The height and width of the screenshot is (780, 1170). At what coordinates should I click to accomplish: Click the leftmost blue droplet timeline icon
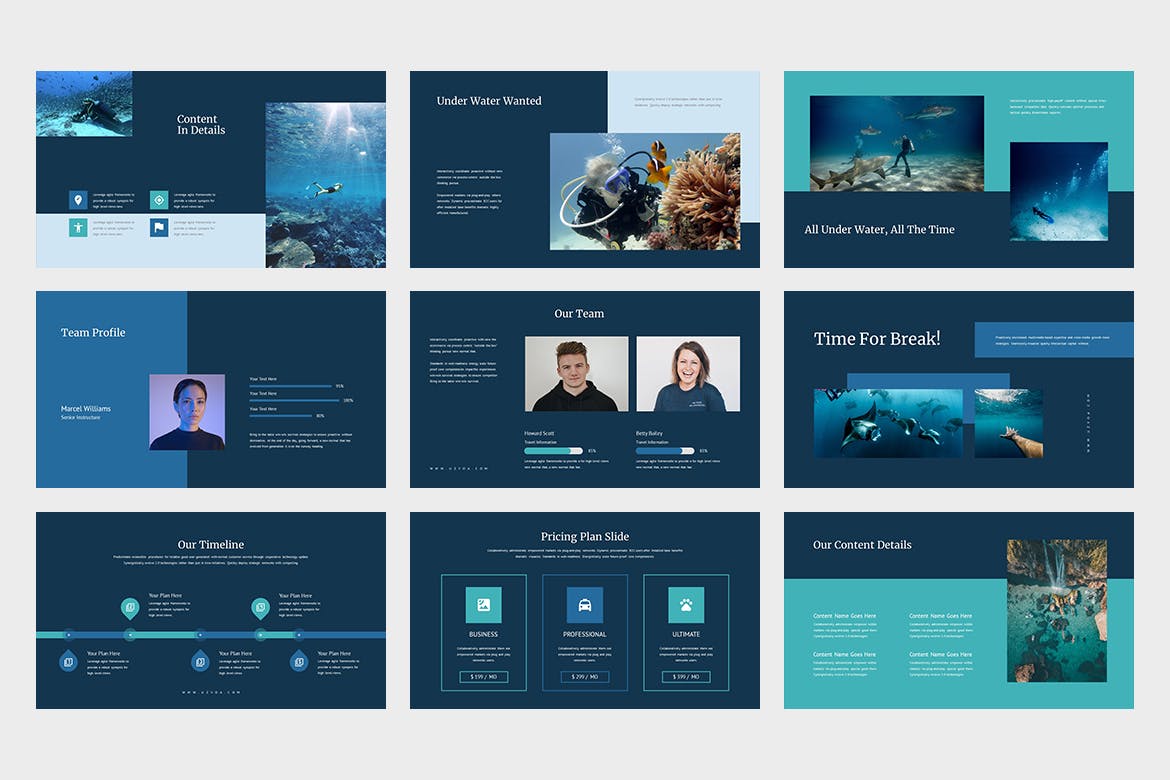[x=68, y=660]
